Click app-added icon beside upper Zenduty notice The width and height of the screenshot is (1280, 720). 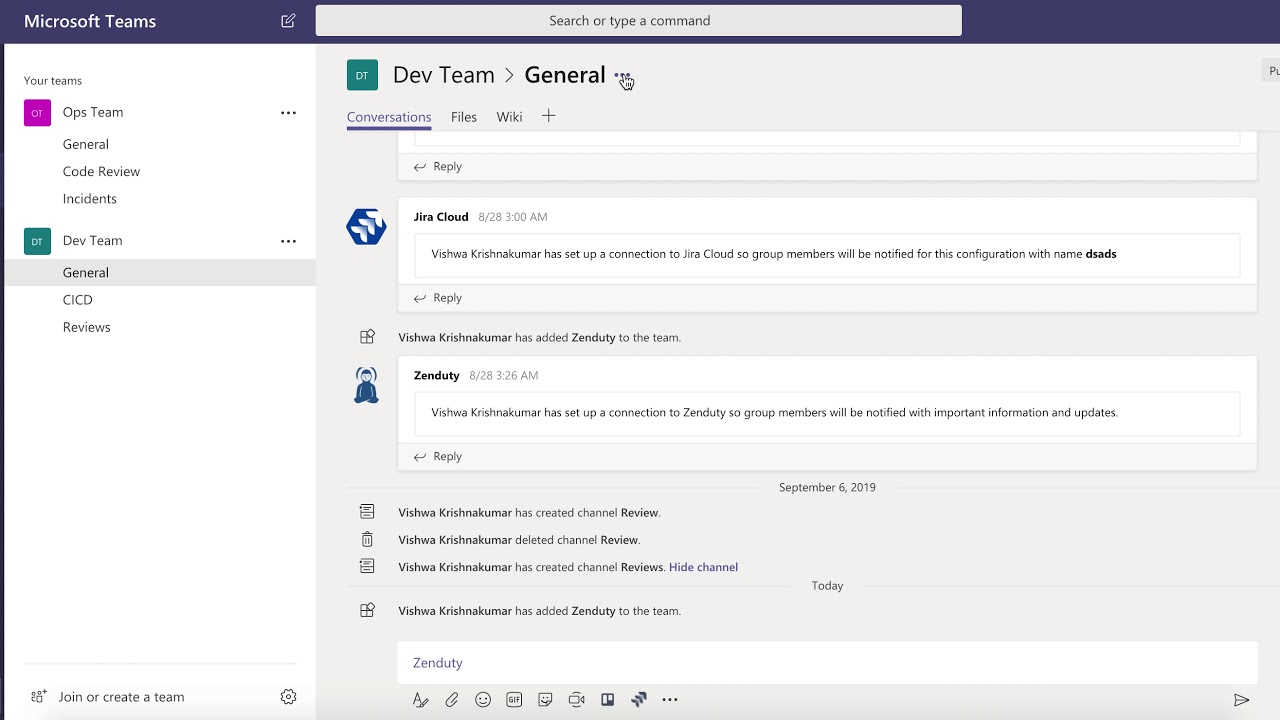coord(367,338)
